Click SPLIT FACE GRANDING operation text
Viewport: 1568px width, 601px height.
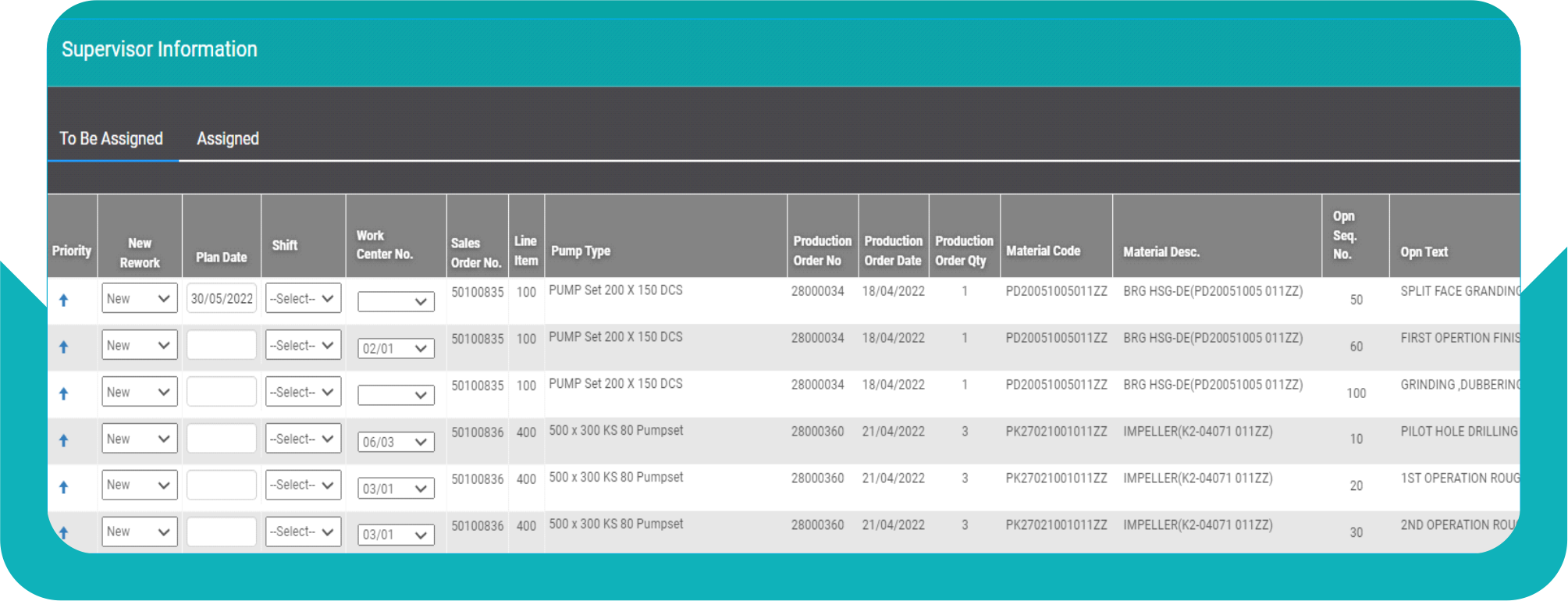(1460, 291)
